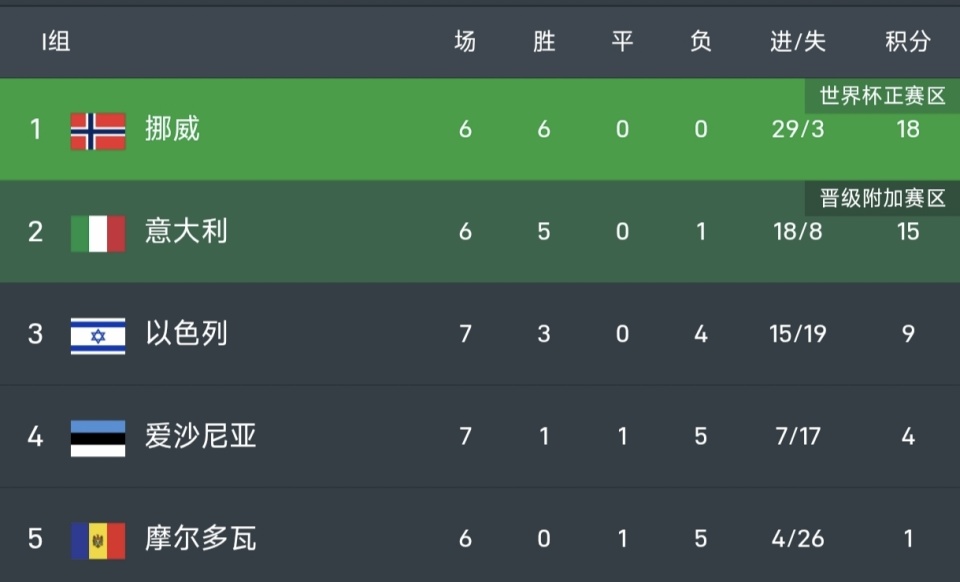Click the 世界杯正赛区 label
Image resolution: width=960 pixels, height=582 pixels.
(882, 97)
